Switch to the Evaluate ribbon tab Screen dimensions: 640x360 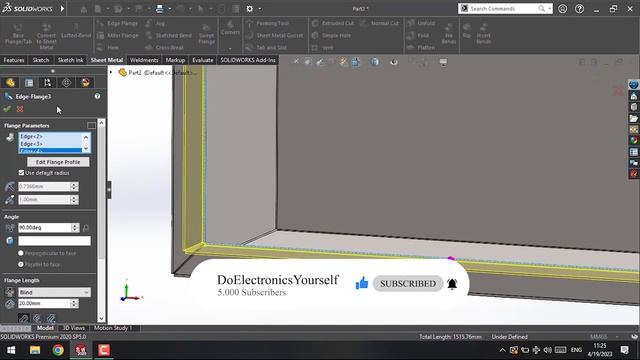pos(203,60)
